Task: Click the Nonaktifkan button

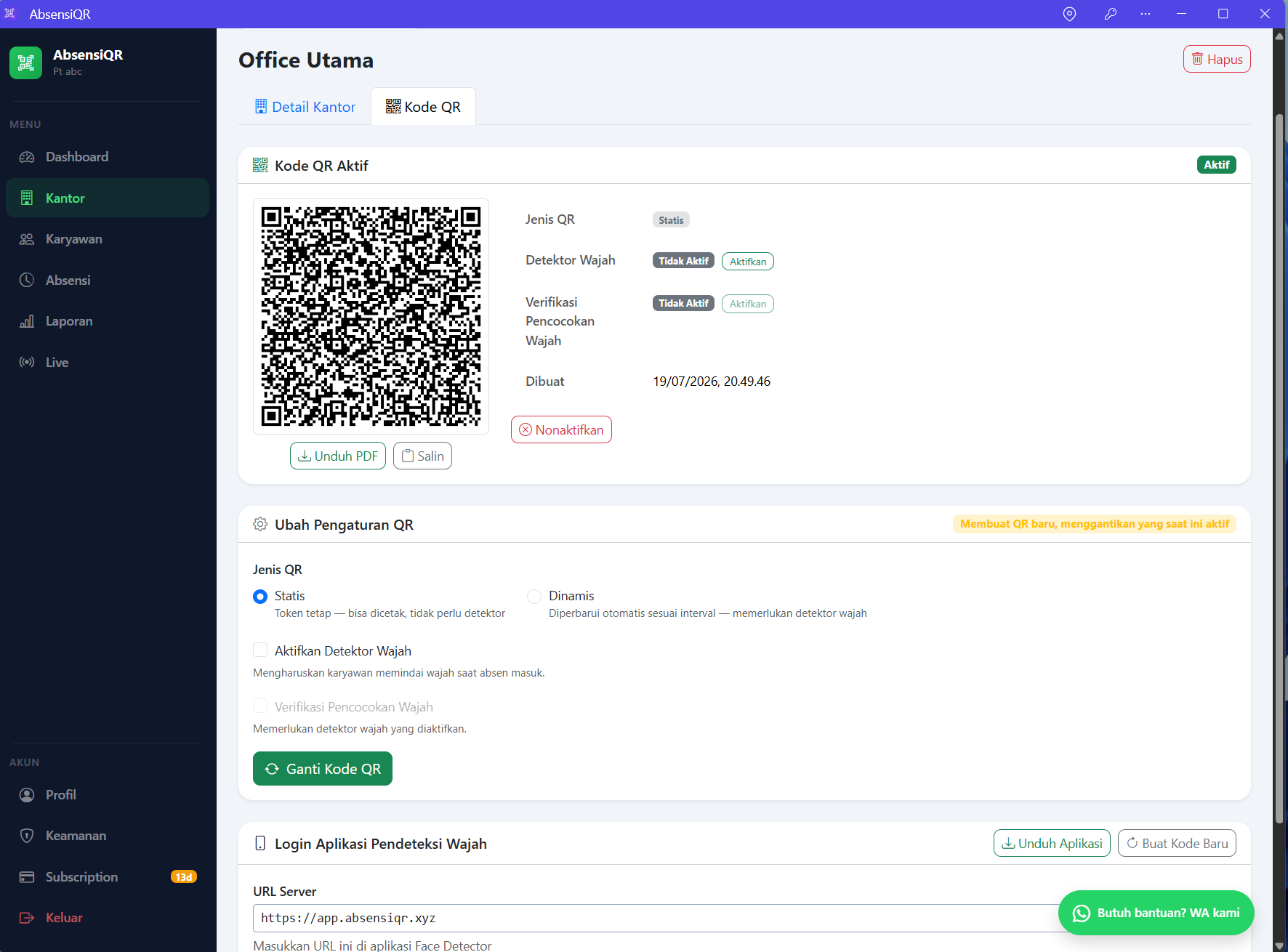Action: pyautogui.click(x=561, y=429)
